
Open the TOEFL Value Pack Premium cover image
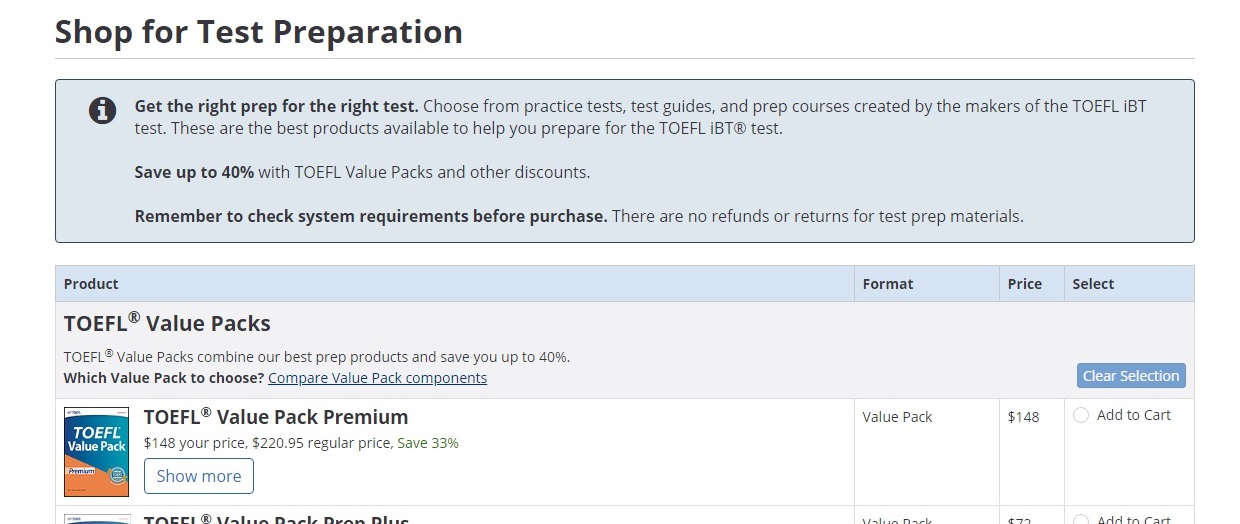[96, 451]
